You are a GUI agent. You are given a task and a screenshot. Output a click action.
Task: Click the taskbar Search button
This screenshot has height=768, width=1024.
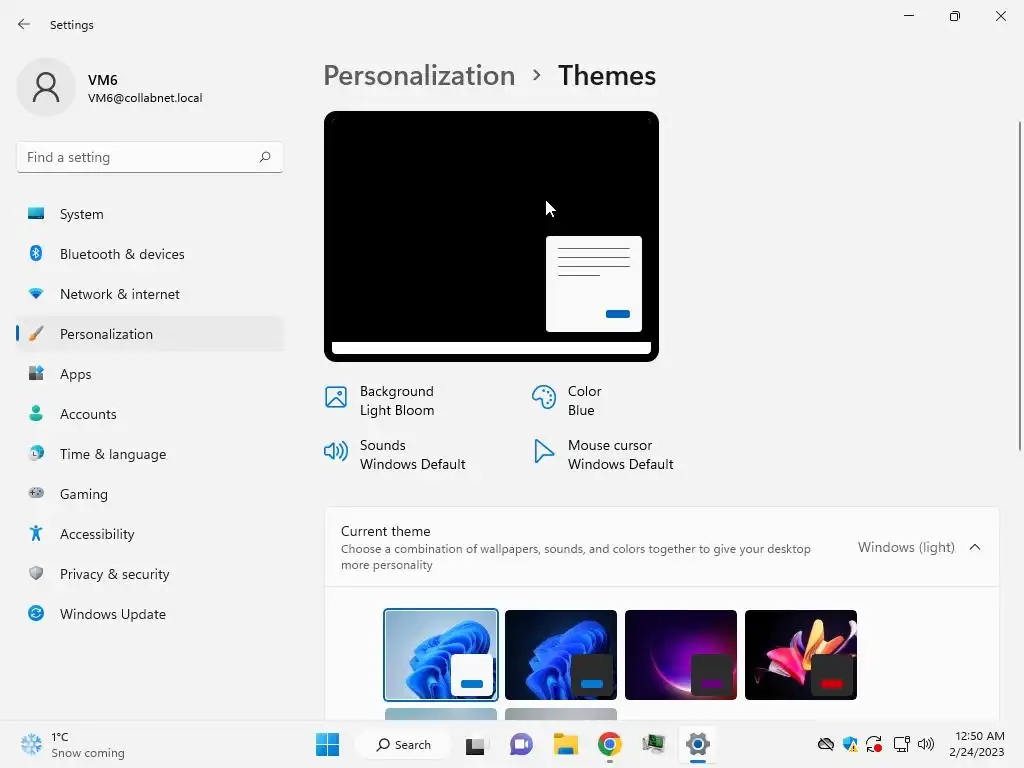point(403,744)
